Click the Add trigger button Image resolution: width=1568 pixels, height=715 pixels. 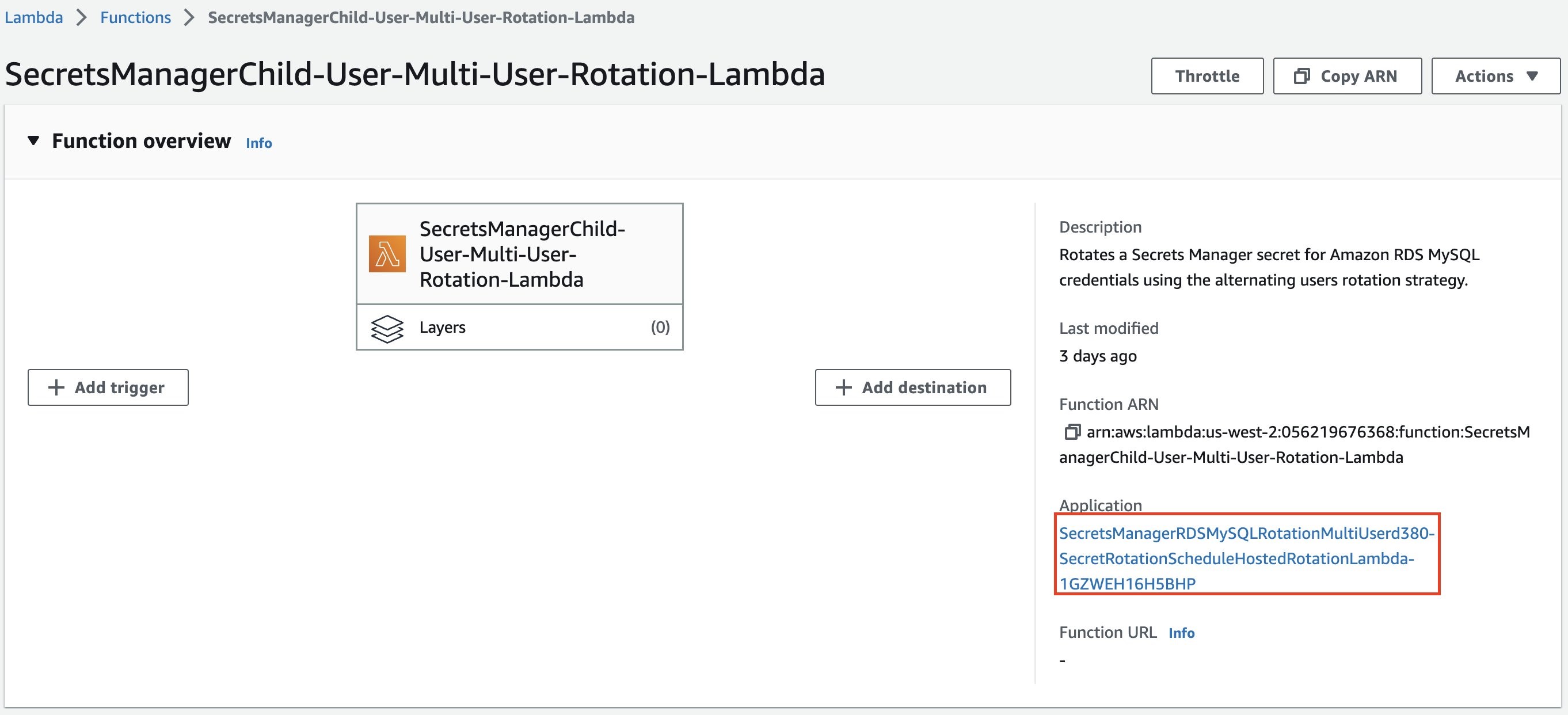[108, 387]
